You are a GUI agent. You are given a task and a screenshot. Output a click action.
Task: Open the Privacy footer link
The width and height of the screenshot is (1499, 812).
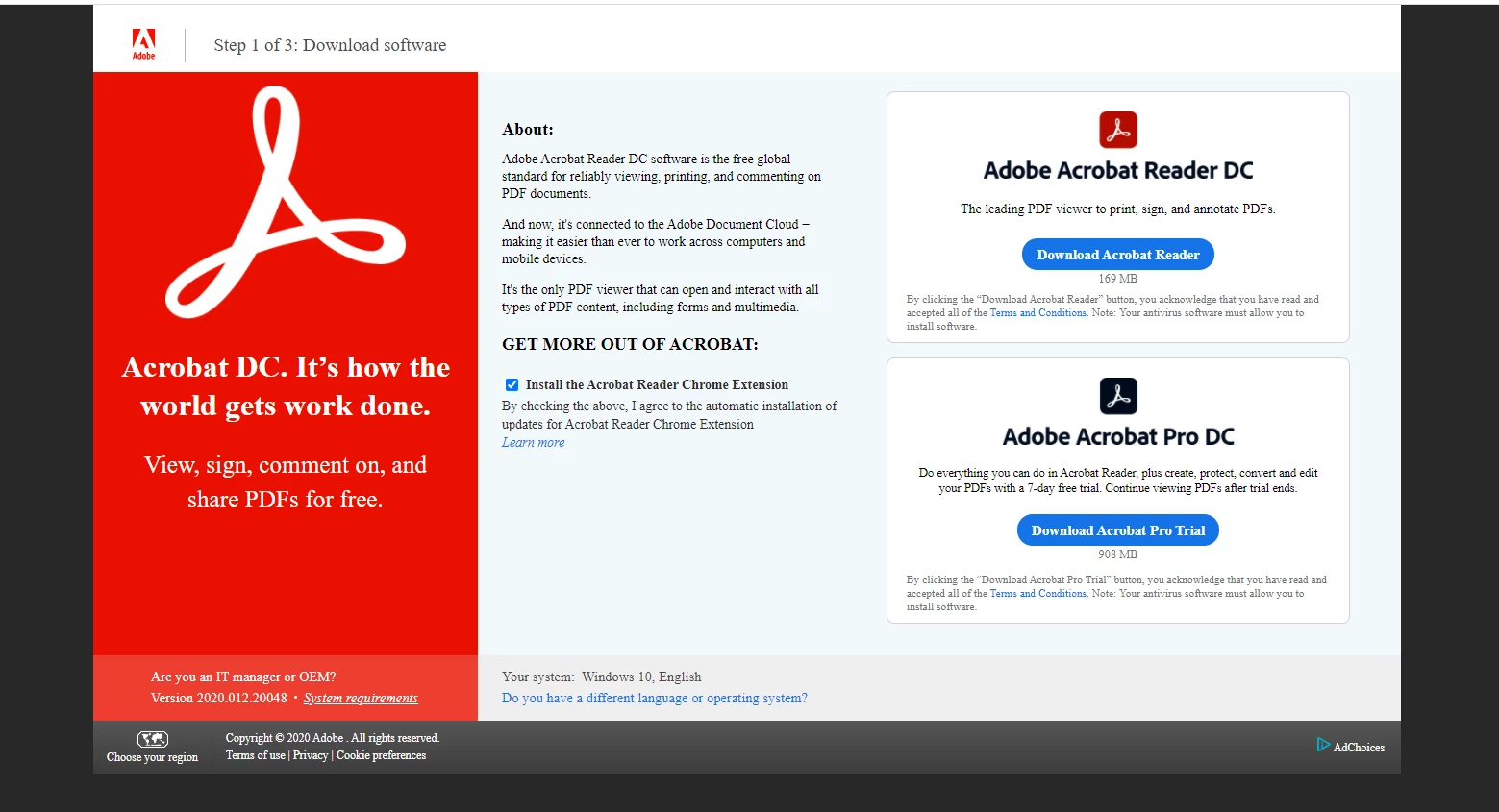tap(311, 755)
